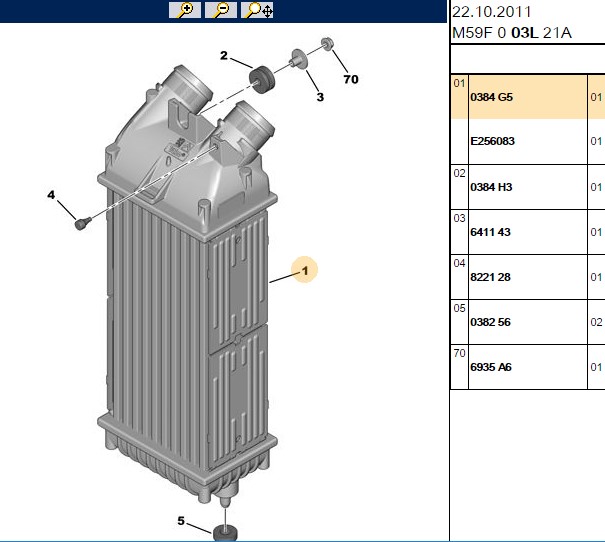This screenshot has width=605, height=542.
Task: Click callout number 3 near the washer
Action: tap(320, 97)
